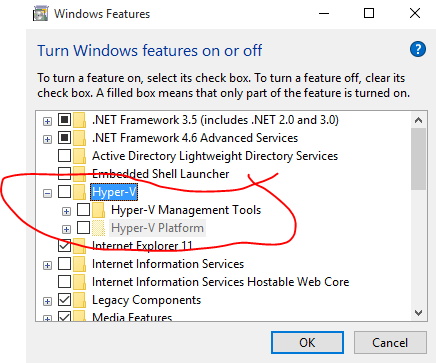
Task: Maximize the Windows Features window
Action: [369, 14]
